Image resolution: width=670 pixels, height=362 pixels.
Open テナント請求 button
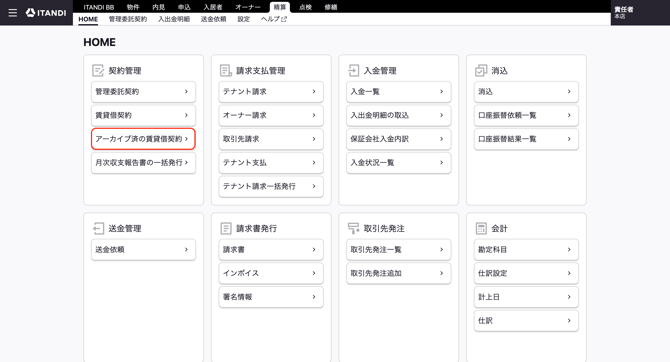[x=271, y=91]
